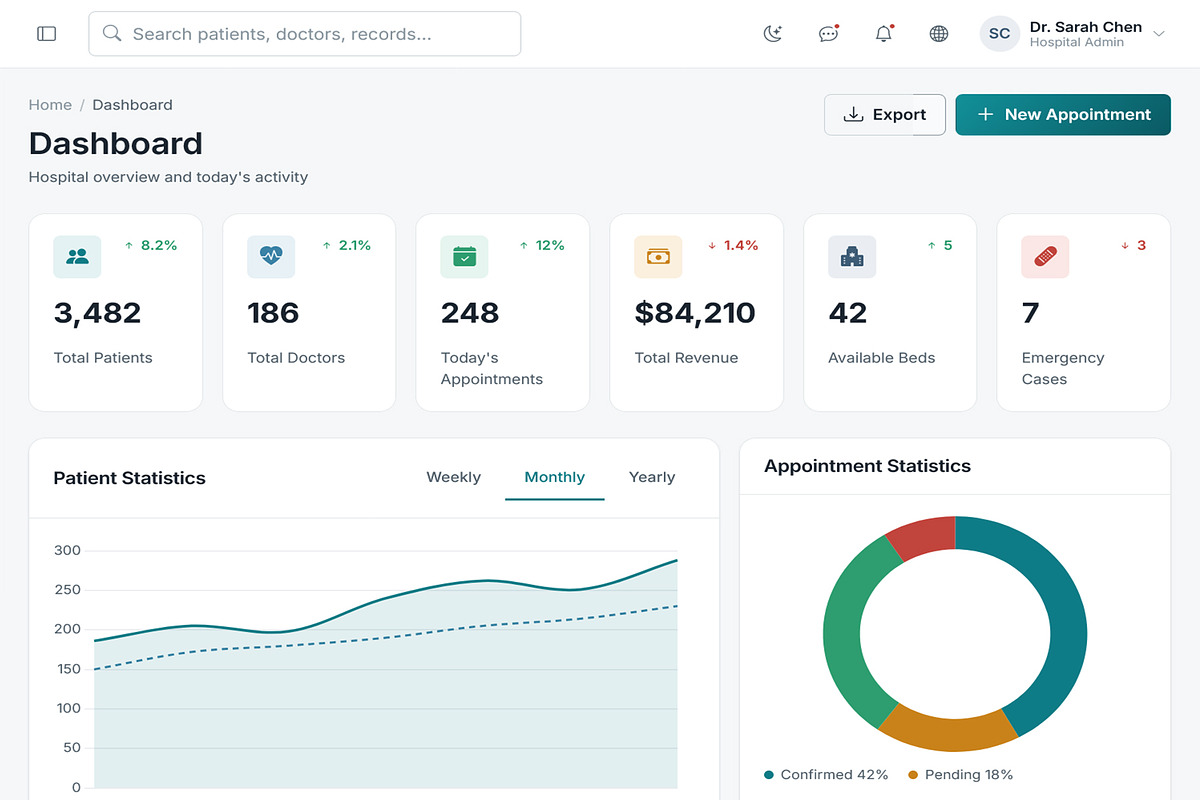Image resolution: width=1200 pixels, height=800 pixels.
Task: Toggle the sidebar panel icon
Action: (46, 34)
